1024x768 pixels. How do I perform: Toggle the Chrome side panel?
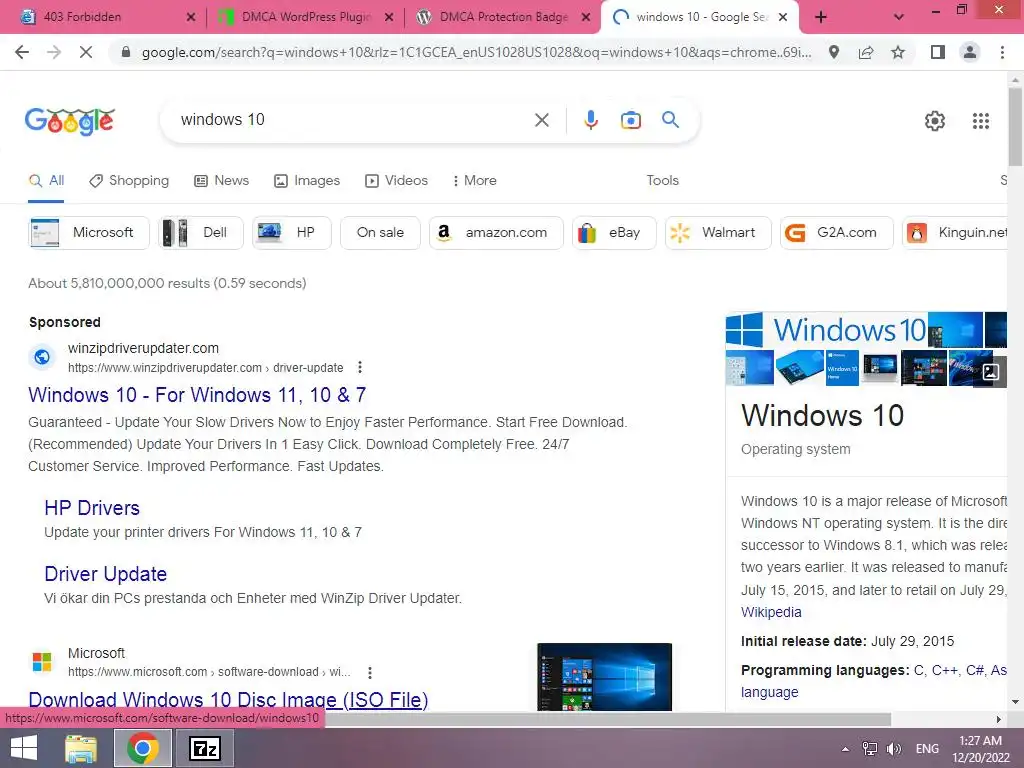(x=938, y=52)
